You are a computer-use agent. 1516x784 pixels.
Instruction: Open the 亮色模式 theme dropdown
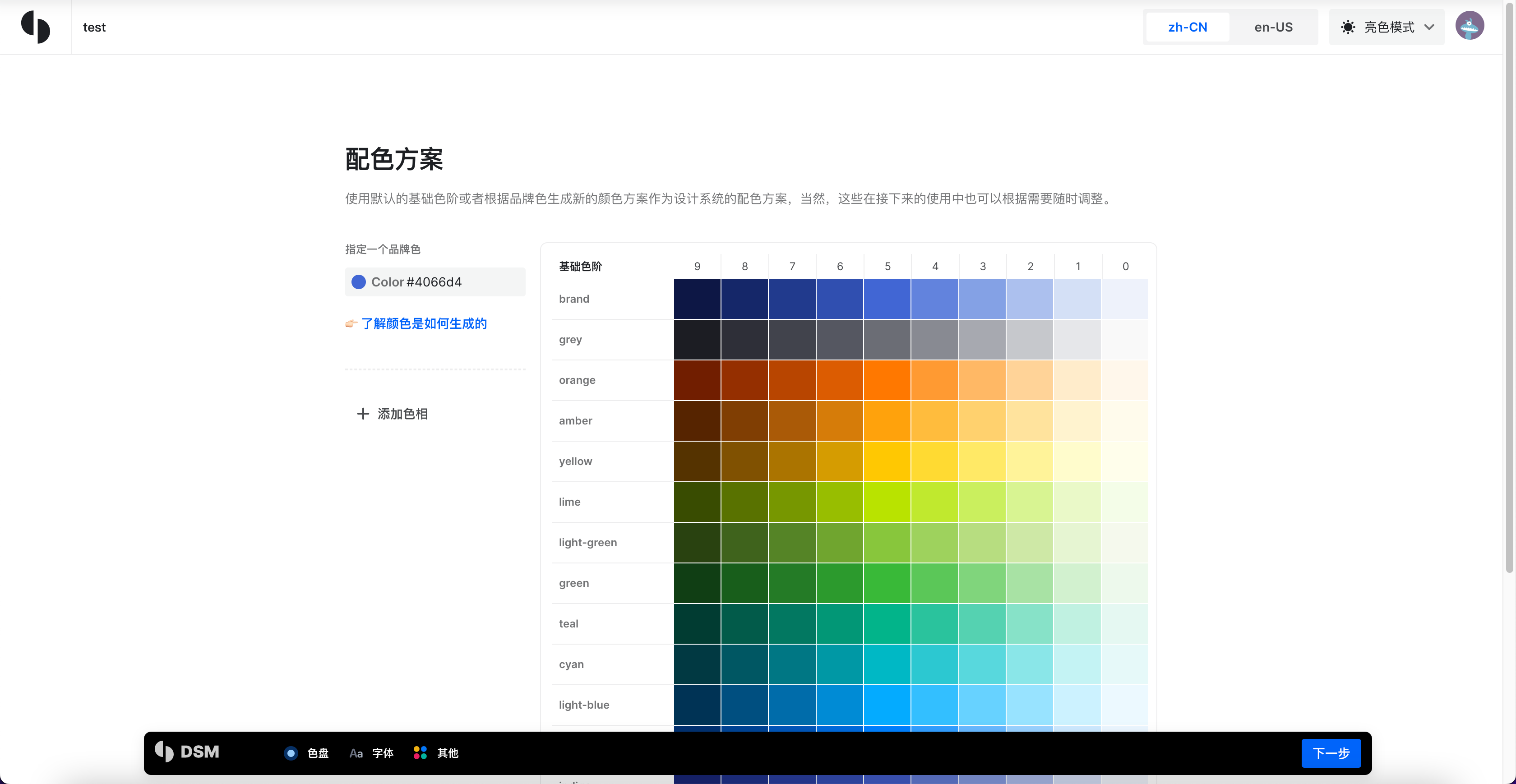pos(1388,27)
